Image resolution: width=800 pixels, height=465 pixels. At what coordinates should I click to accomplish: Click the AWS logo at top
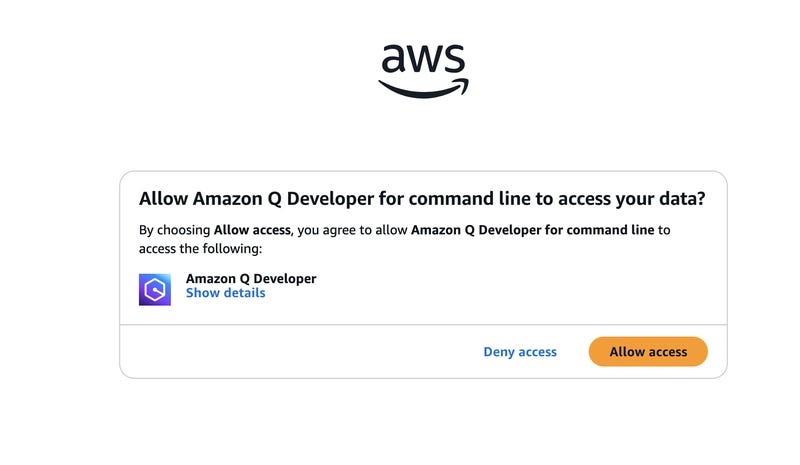423,71
